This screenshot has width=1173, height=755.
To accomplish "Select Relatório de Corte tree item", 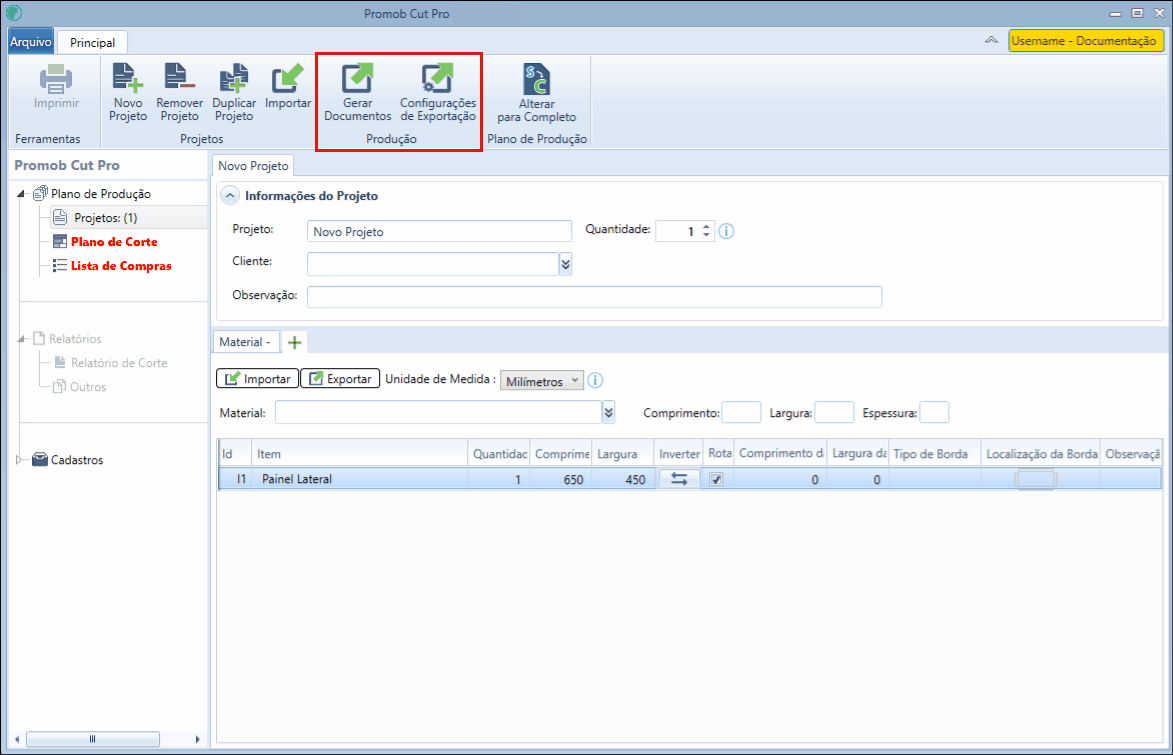I will click(118, 363).
